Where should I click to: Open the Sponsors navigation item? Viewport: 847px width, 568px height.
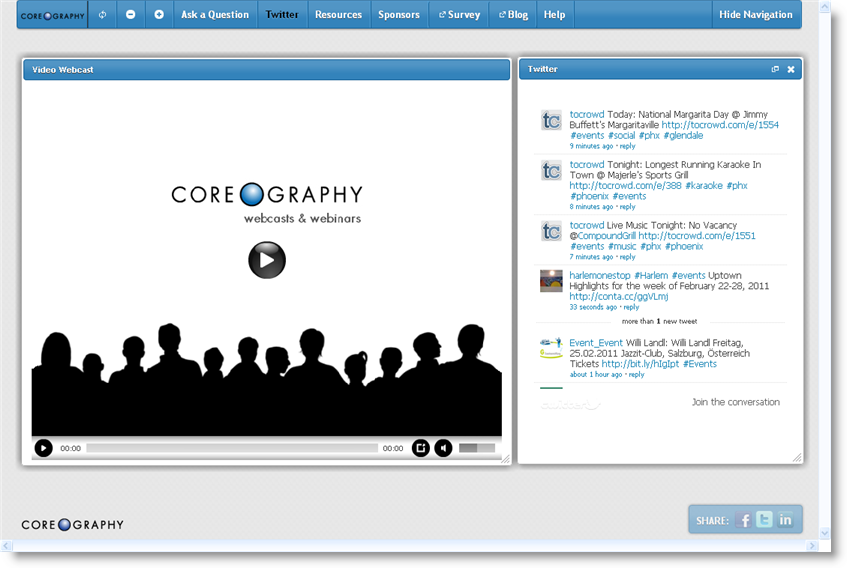399,15
